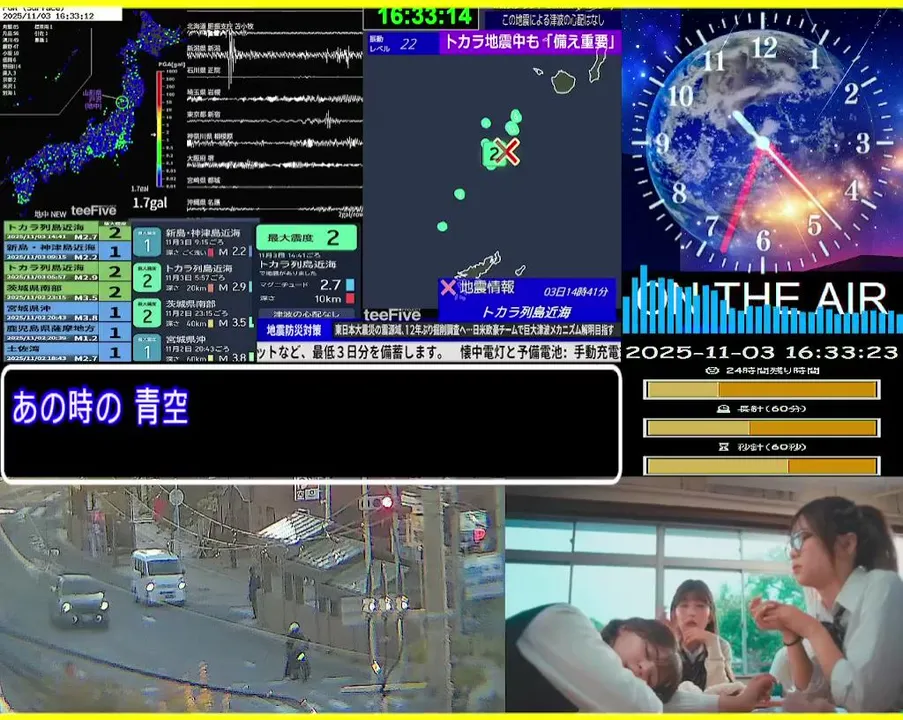The height and width of the screenshot is (720, 903).
Task: Click the 東京都 新宿 seismograph waveform
Action: pyautogui.click(x=275, y=121)
